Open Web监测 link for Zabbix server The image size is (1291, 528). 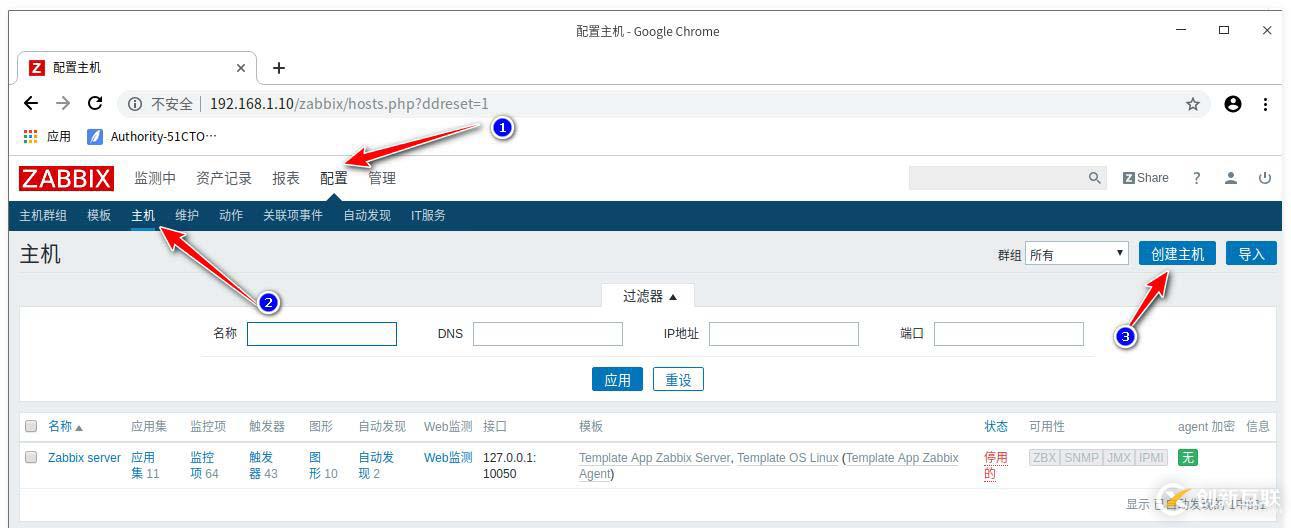click(448, 458)
